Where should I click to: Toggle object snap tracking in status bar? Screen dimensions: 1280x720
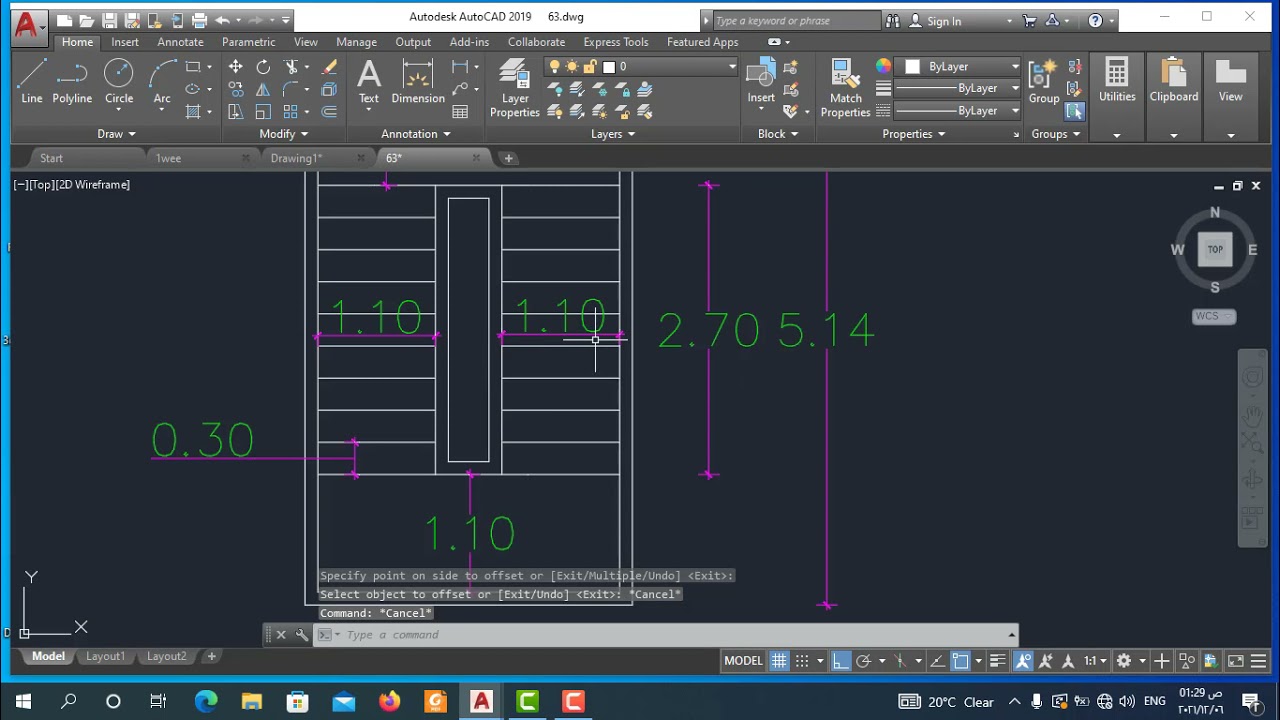coord(937,661)
